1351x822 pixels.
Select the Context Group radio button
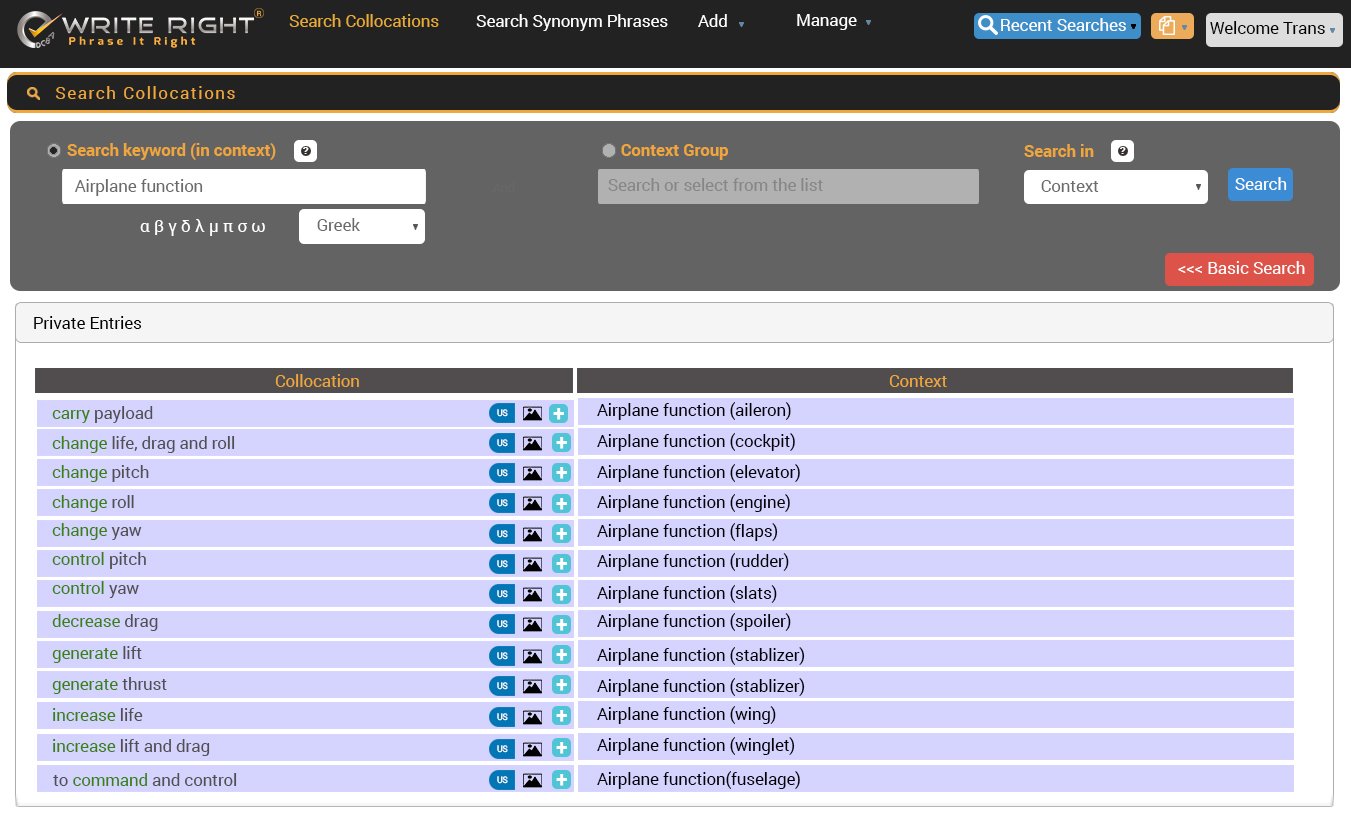point(608,151)
